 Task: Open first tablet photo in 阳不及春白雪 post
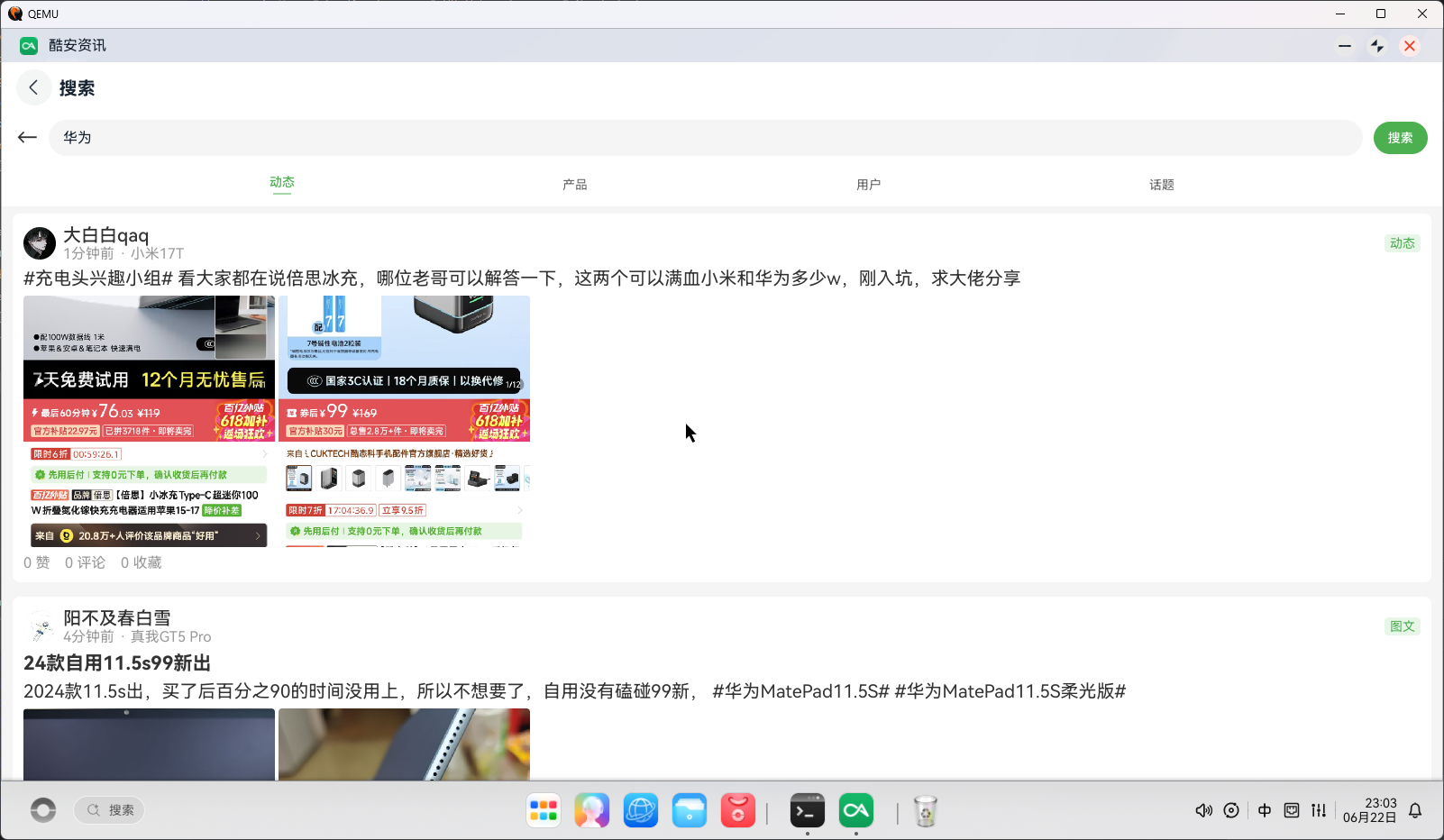pos(150,744)
